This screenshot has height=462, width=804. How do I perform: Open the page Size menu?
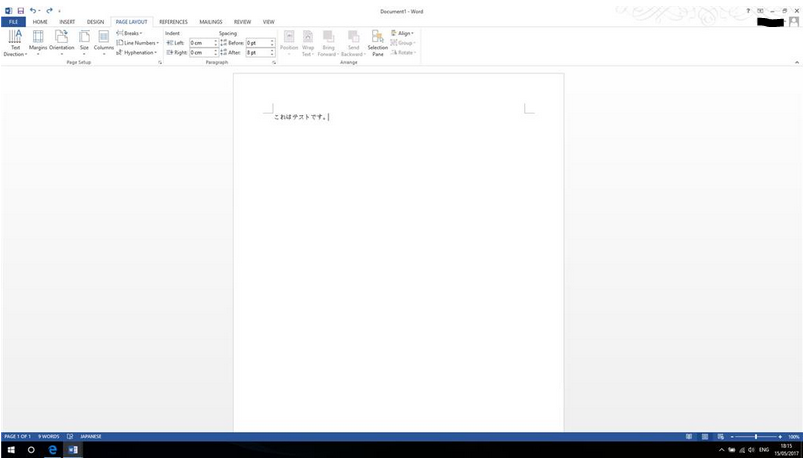(84, 43)
